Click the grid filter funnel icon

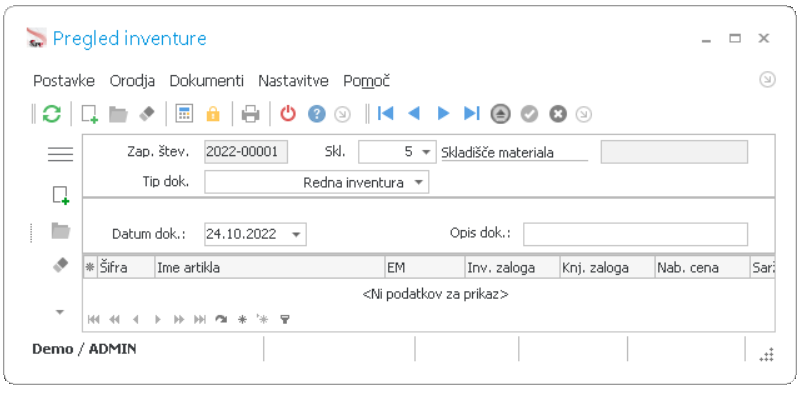point(285,320)
